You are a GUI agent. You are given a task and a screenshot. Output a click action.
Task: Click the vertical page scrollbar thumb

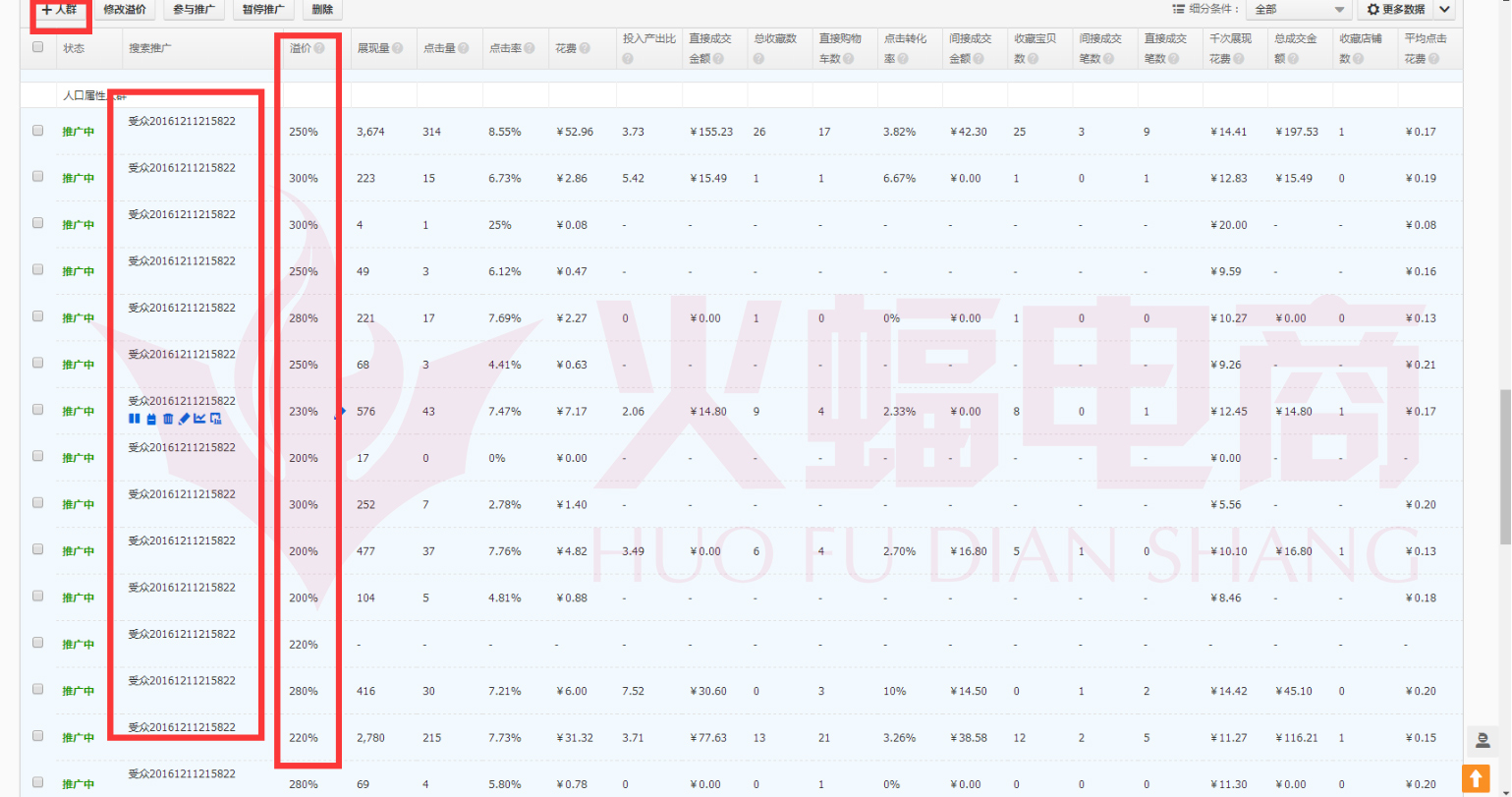coord(1505,468)
